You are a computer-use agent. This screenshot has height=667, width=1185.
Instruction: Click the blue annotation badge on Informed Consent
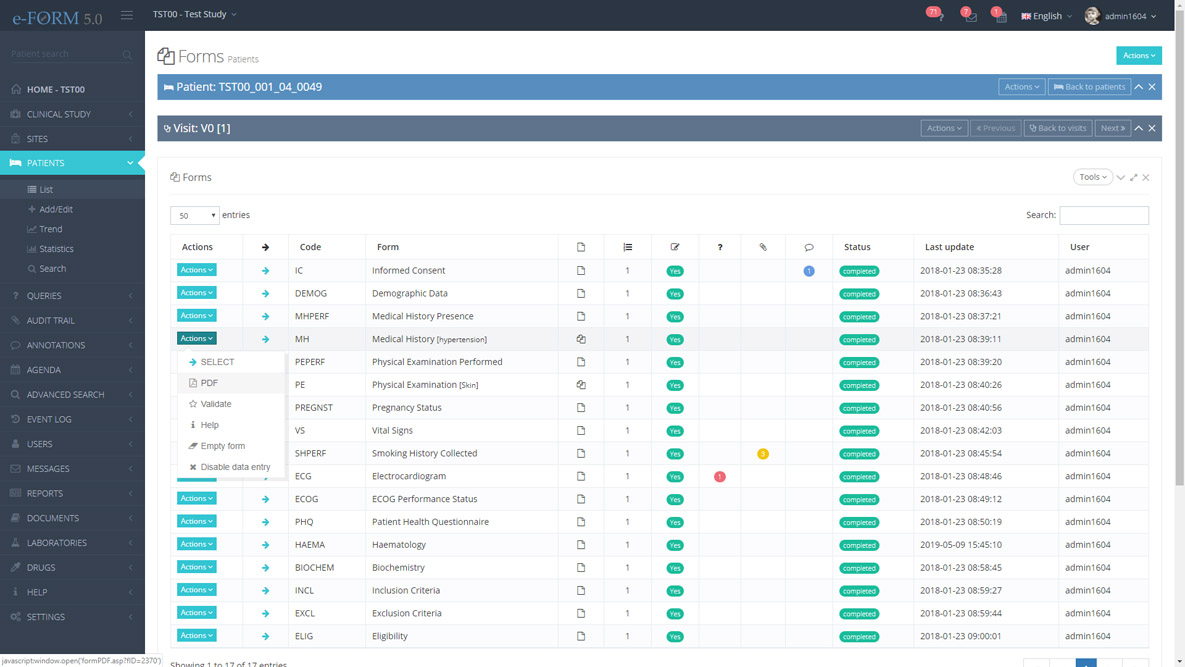tap(808, 271)
